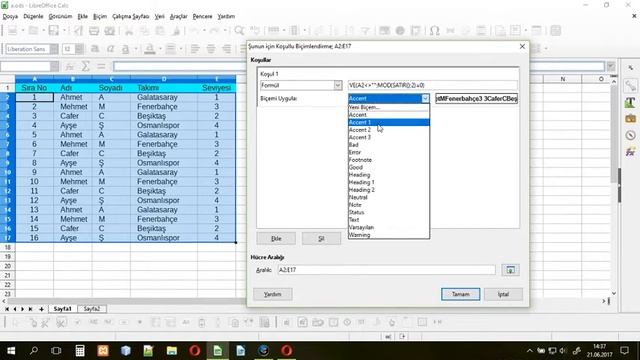Select Heading 1 style in list
640x360 pixels.
click(389, 182)
